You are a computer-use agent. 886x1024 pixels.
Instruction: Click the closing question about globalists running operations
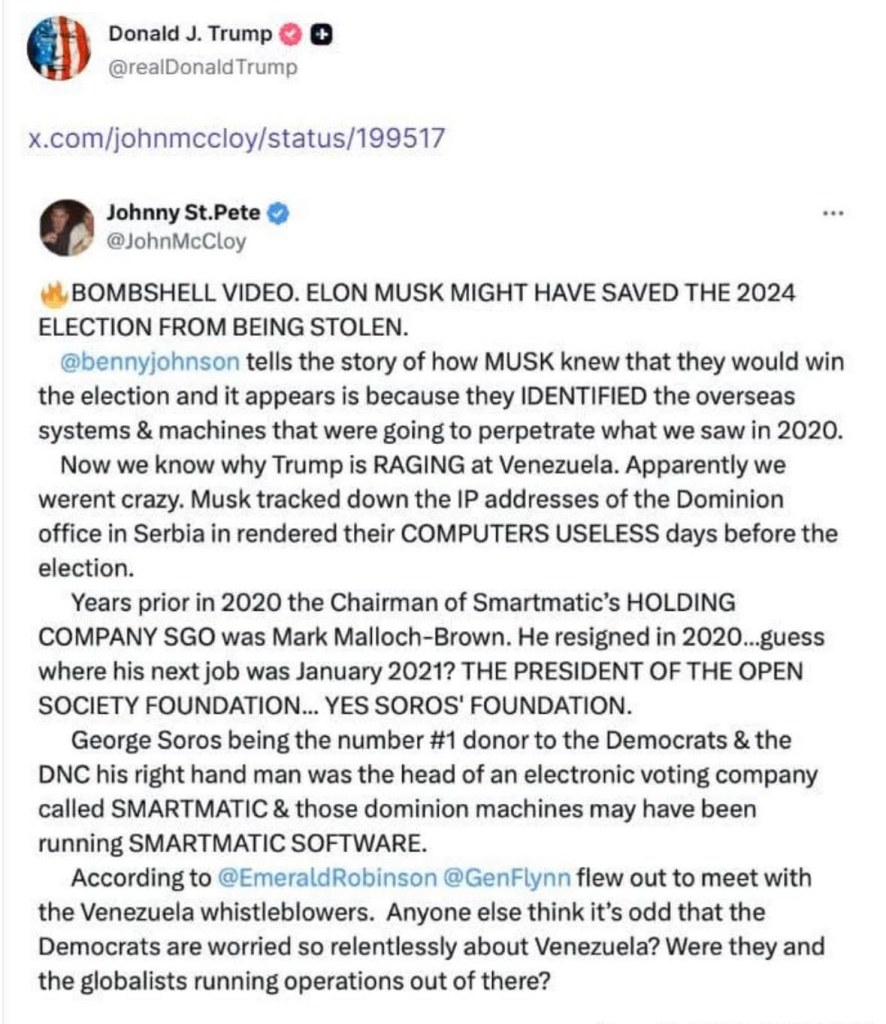click(x=294, y=980)
